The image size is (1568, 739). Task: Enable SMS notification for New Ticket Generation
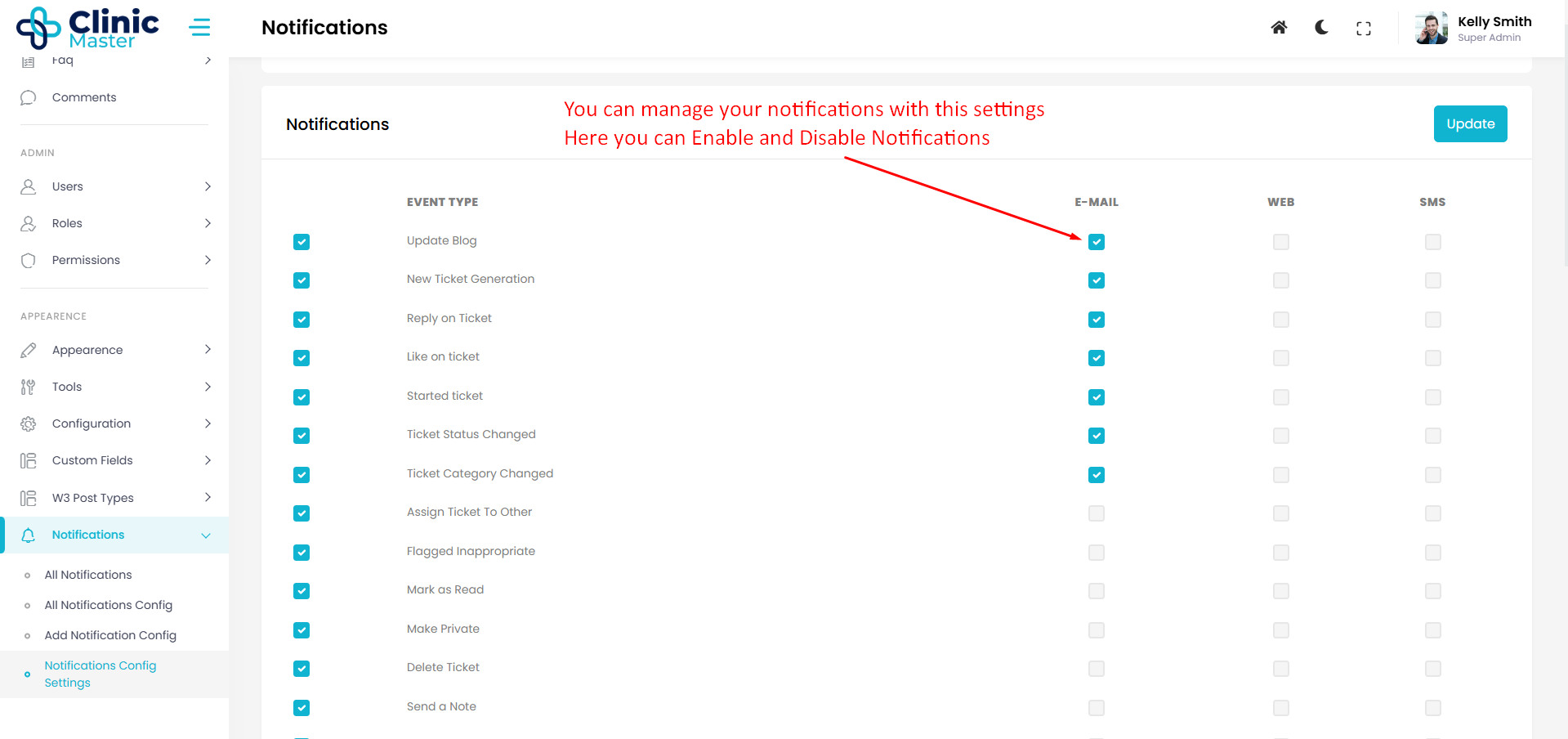[1432, 280]
